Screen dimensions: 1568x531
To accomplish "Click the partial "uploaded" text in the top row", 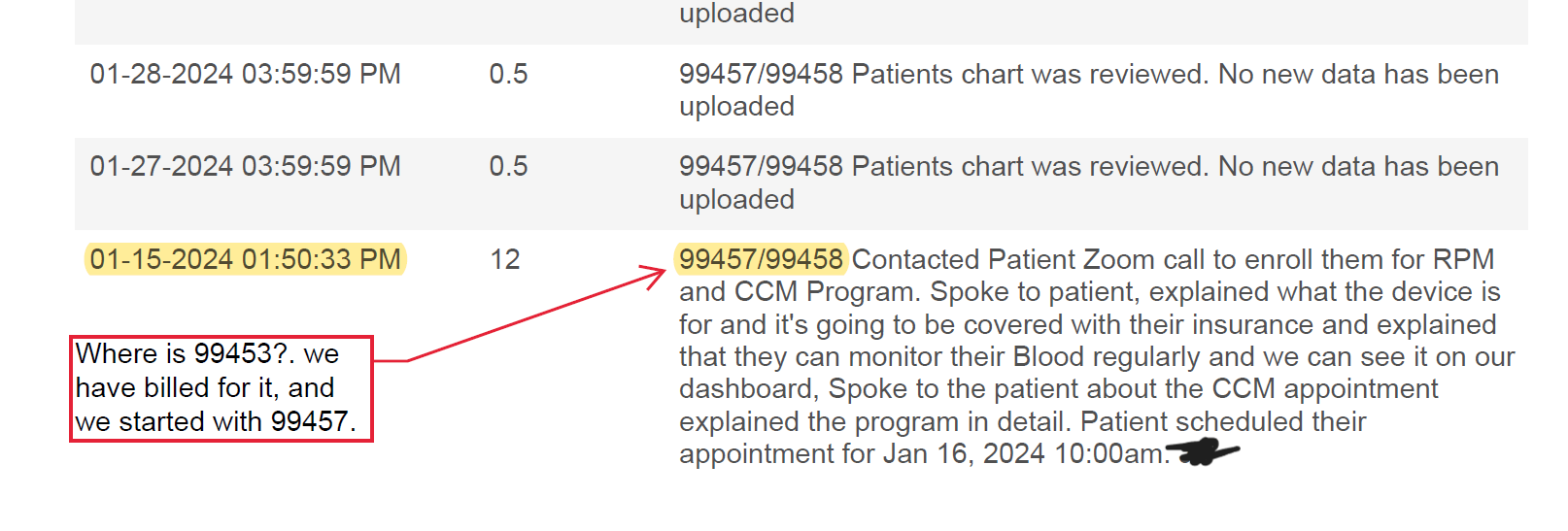I will point(736,14).
